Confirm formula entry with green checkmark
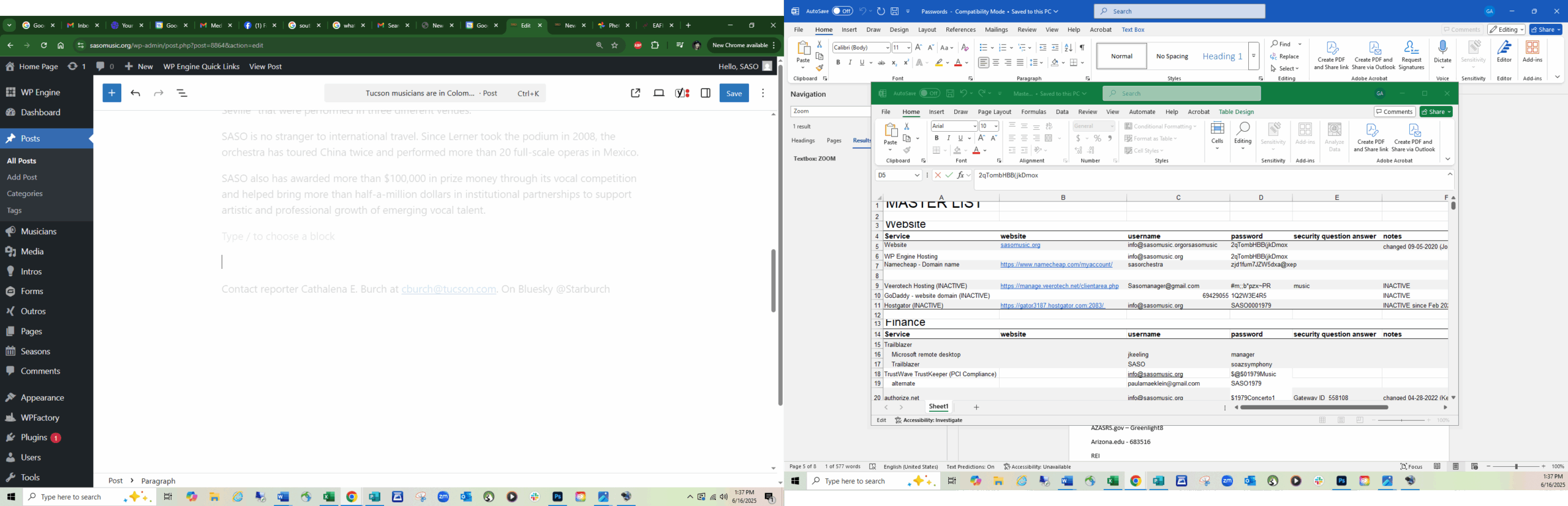This screenshot has height=506, width=1568. pos(949,175)
